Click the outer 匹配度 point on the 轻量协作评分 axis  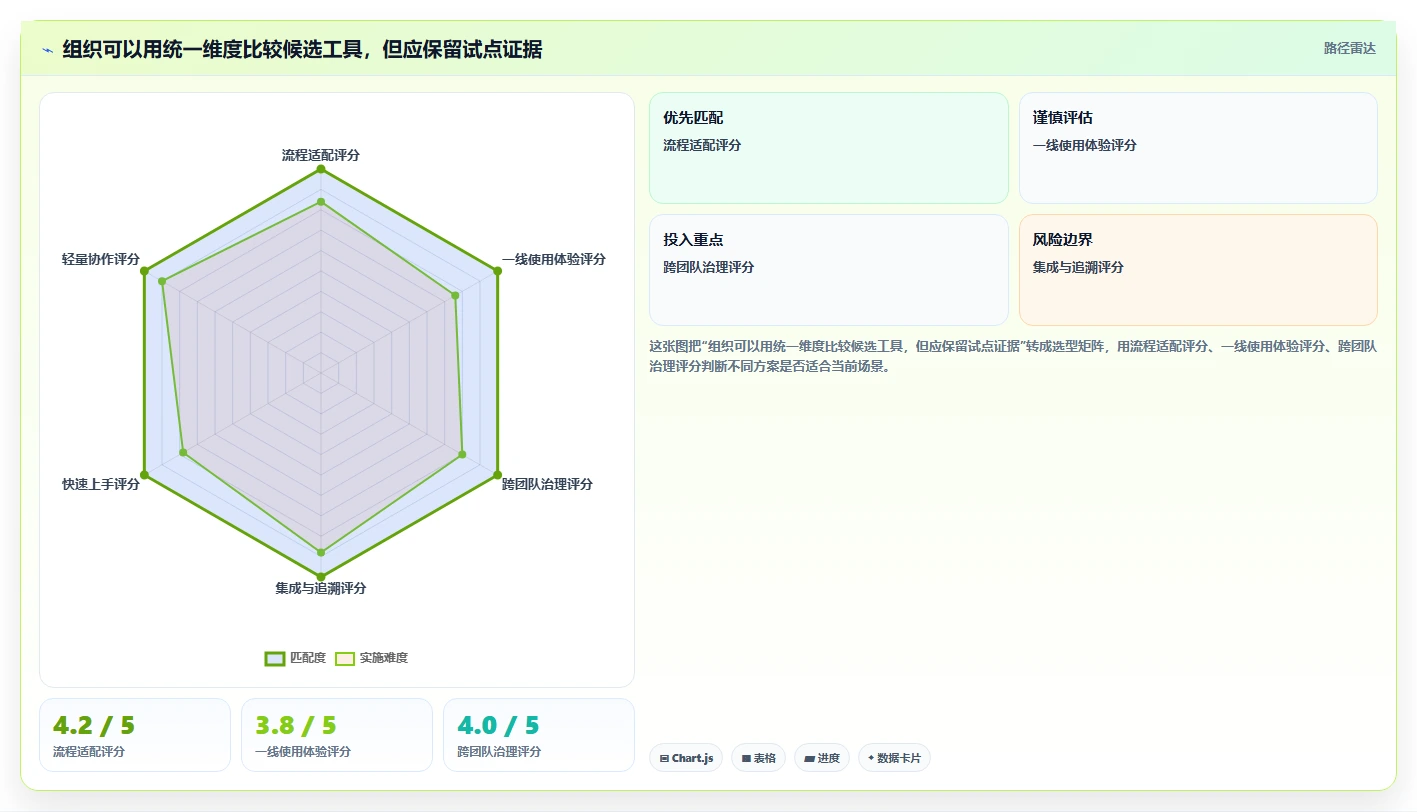[145, 271]
